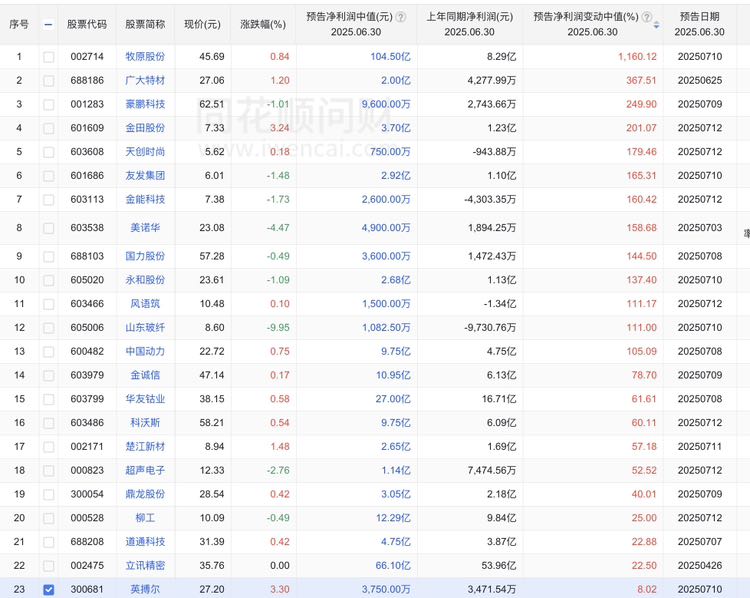Open stock link 风语筑
This screenshot has height=598, width=750.
145,304
